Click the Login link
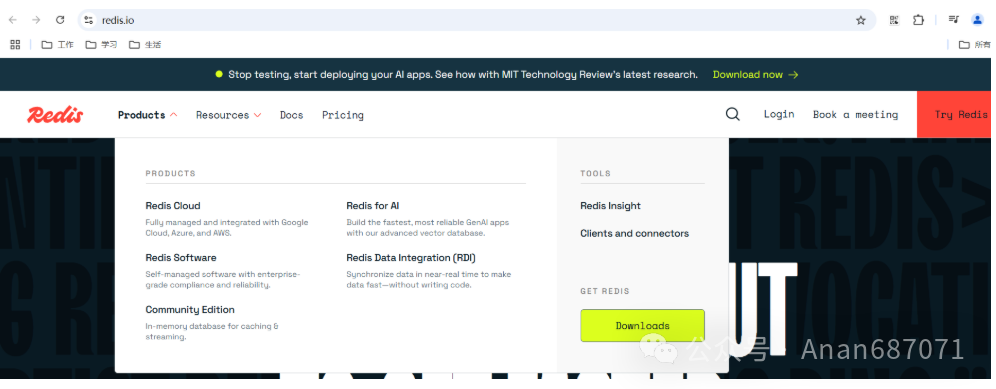The width and height of the screenshot is (996, 389). 779,114
